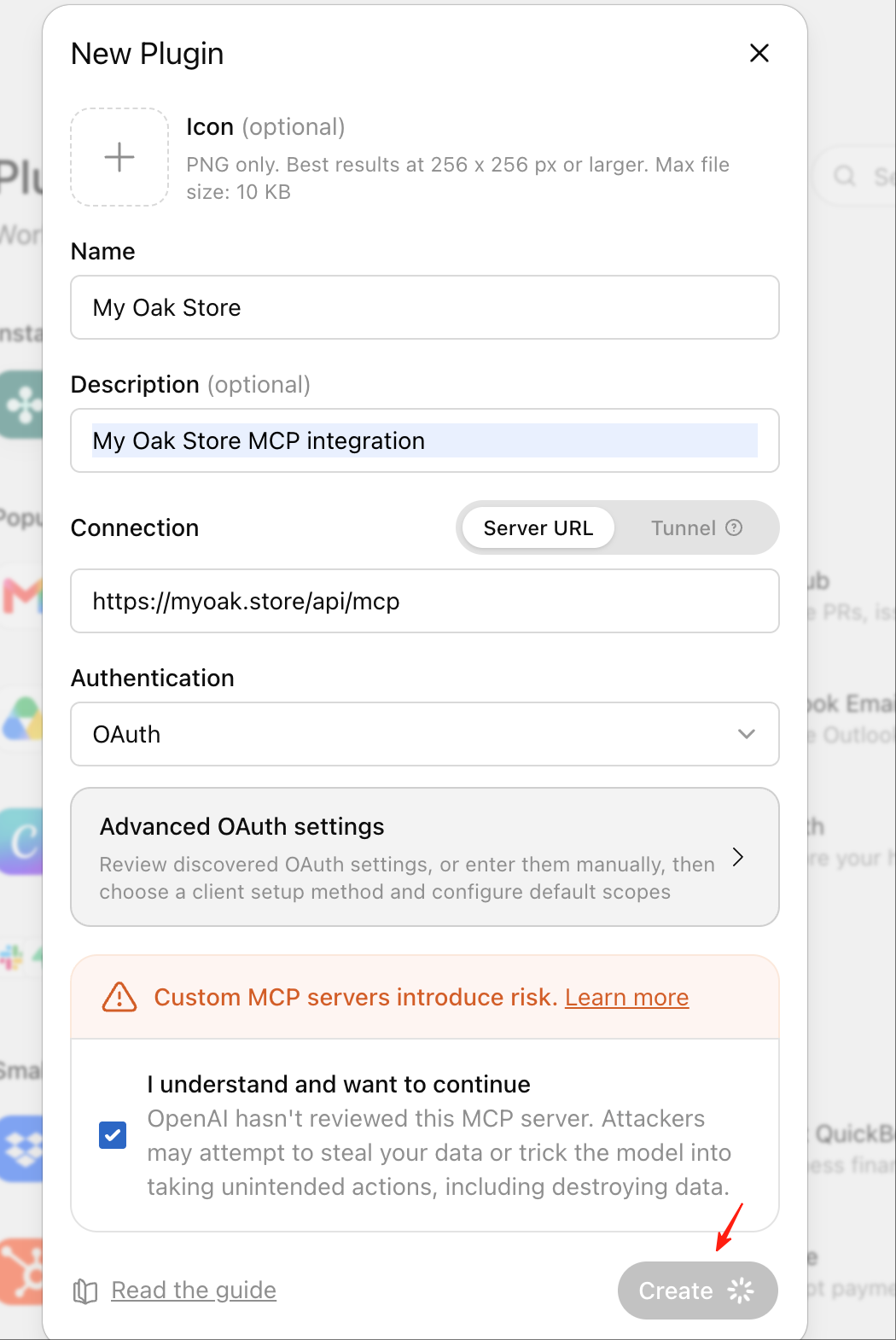Screen dimensions: 896x1340
Task: Switch connection to Server URL
Action: 538,528
